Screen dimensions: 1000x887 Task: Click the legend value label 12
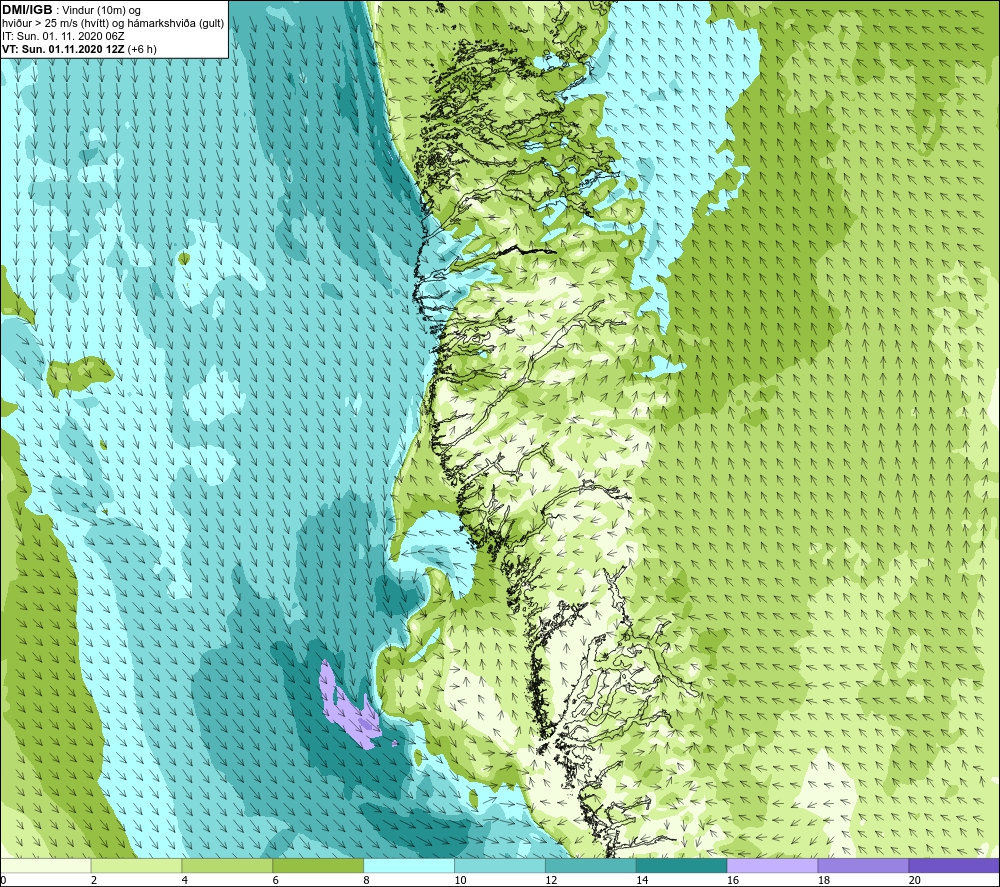click(551, 881)
